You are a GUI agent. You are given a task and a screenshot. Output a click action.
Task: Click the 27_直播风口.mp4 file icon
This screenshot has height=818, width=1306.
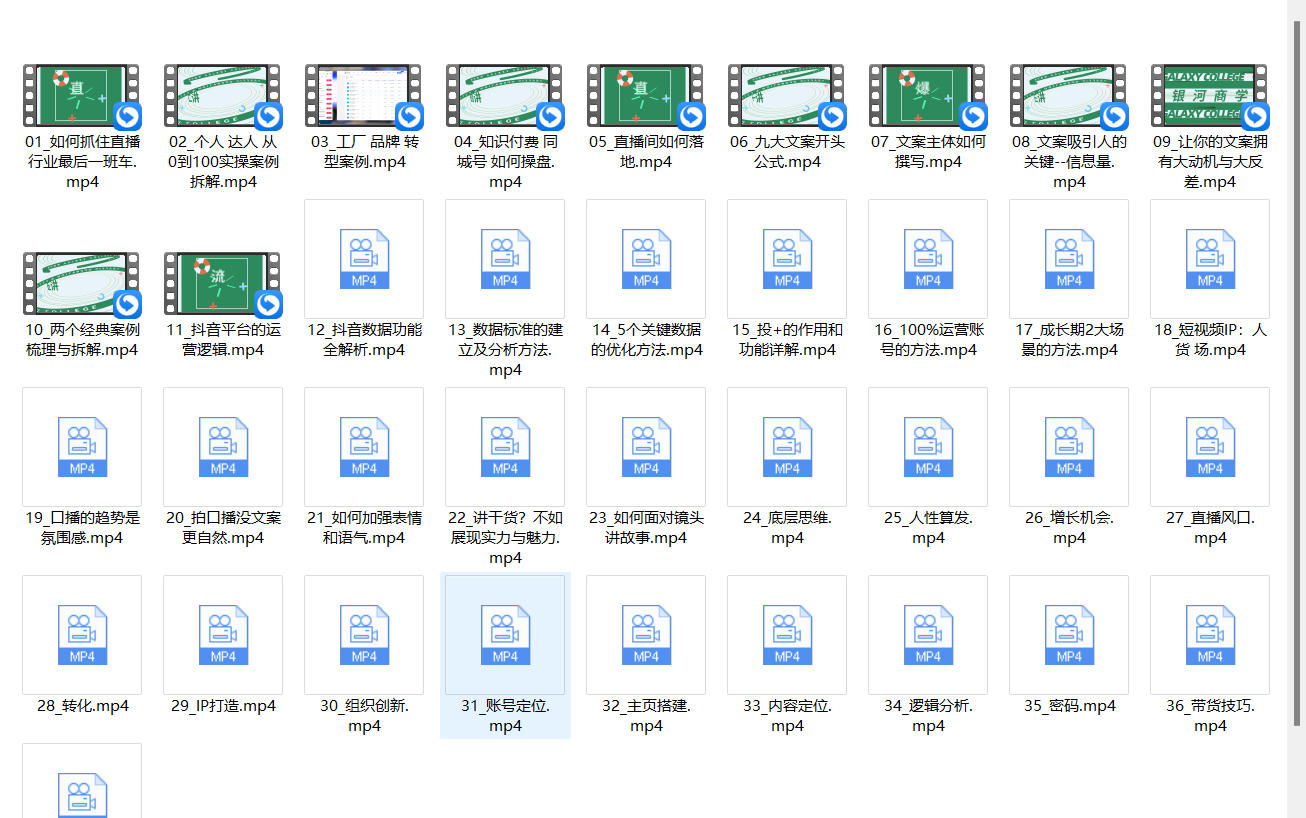(1210, 447)
